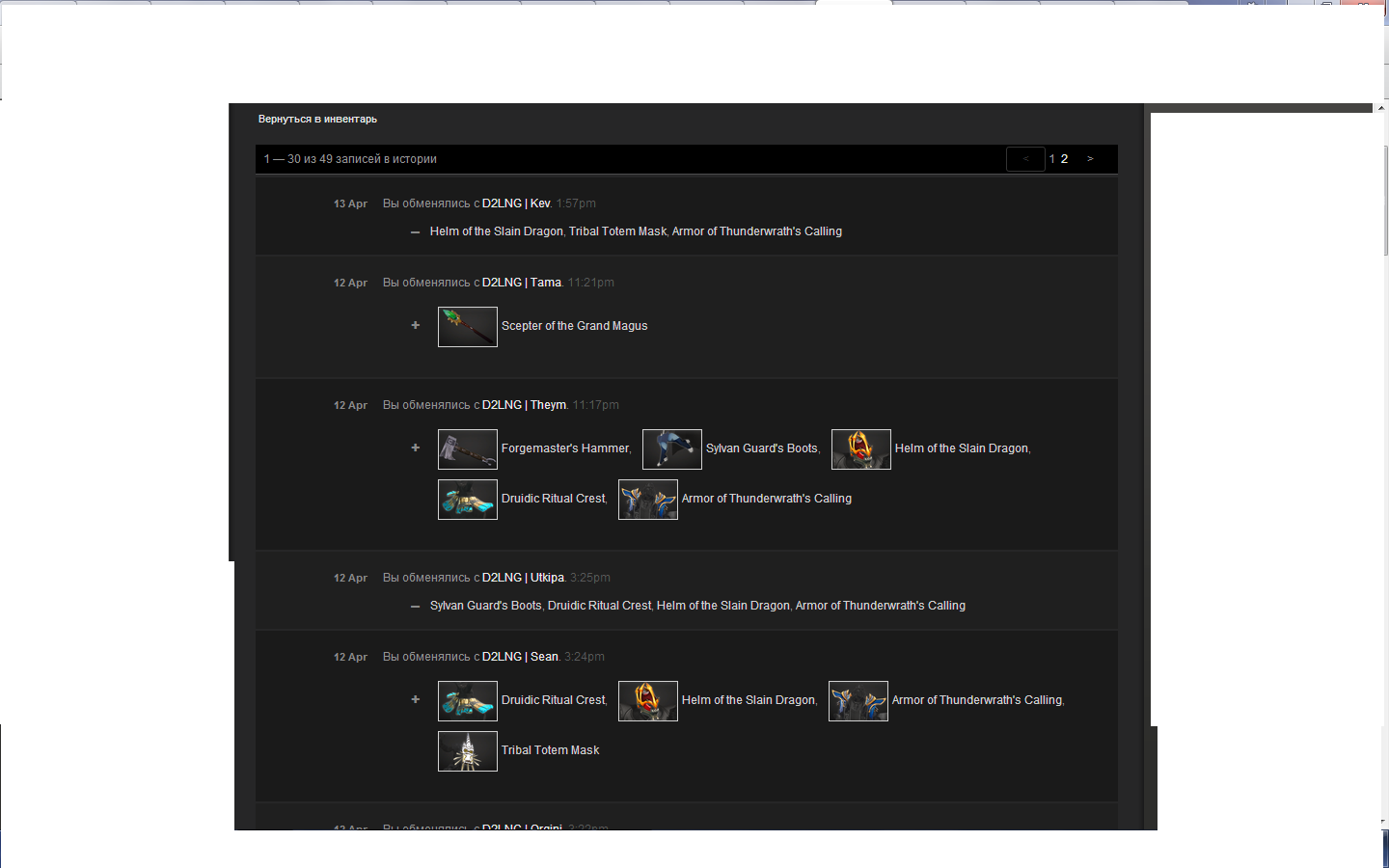Click the Tribal Totem Mask item icon
This screenshot has width=1389, height=868.
(x=468, y=751)
